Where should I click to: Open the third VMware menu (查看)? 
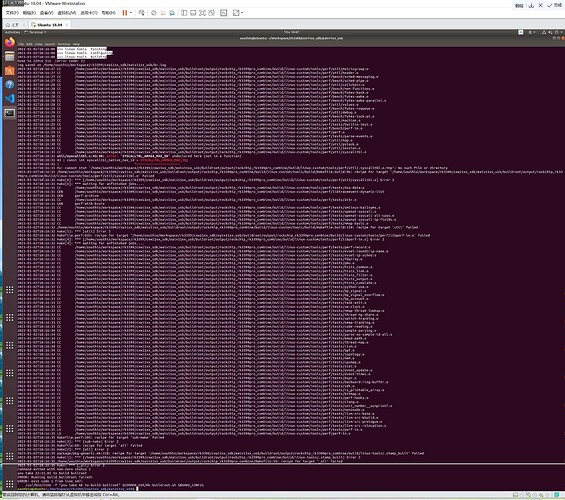pos(46,13)
